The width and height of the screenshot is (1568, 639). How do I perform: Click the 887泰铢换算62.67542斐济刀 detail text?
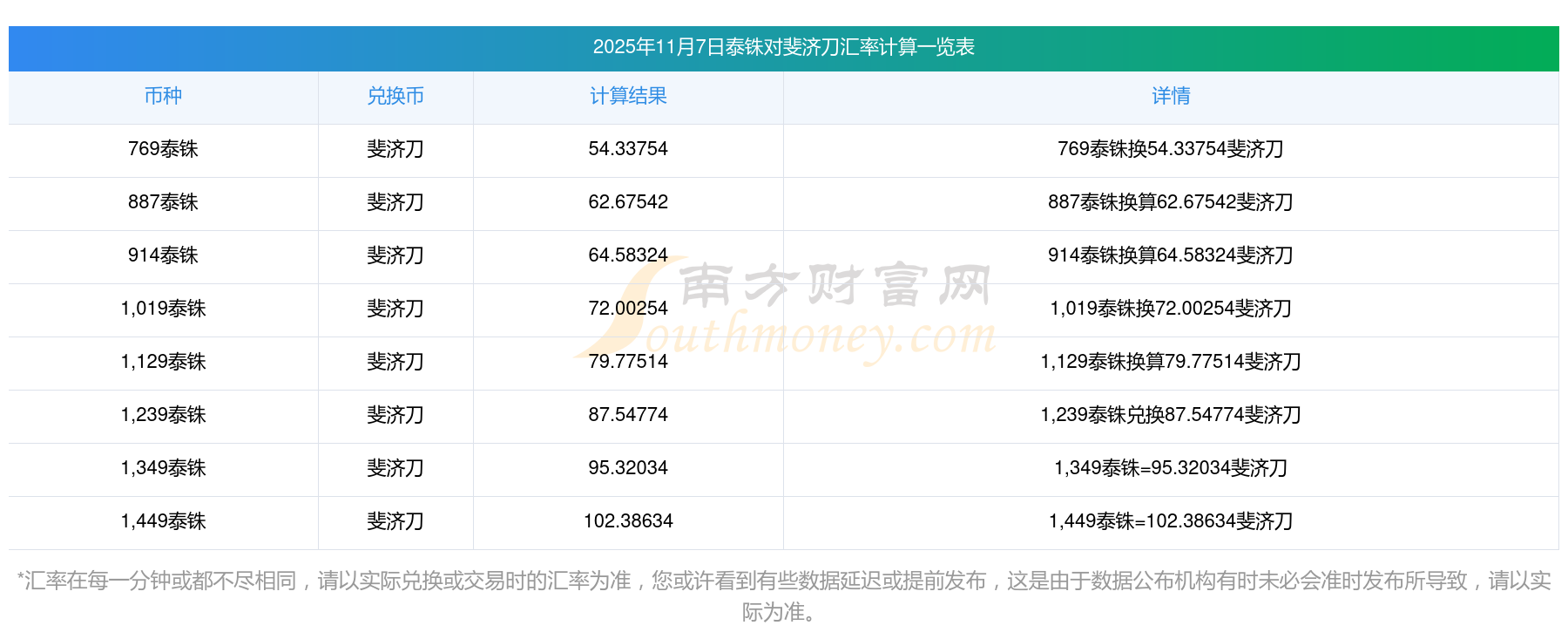1171,202
